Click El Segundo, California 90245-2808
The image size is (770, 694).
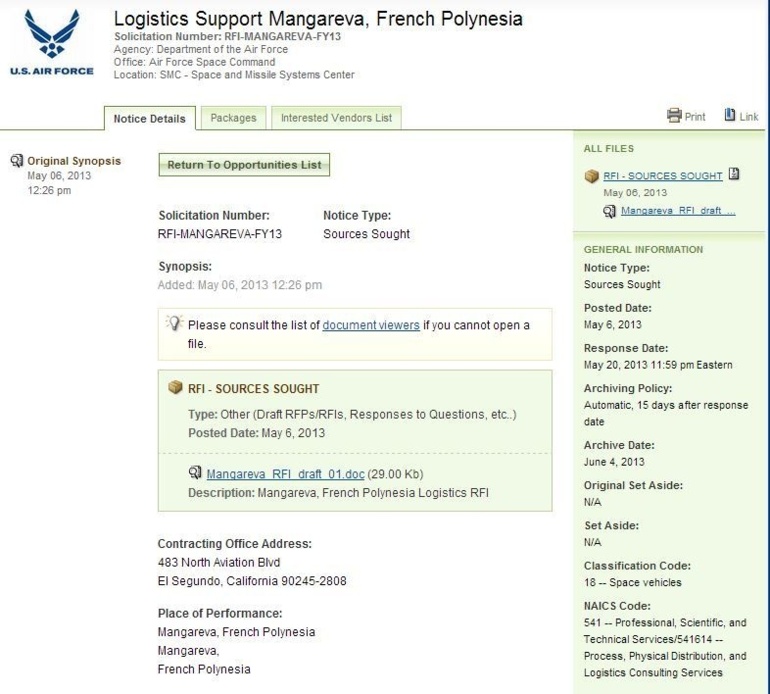[252, 581]
